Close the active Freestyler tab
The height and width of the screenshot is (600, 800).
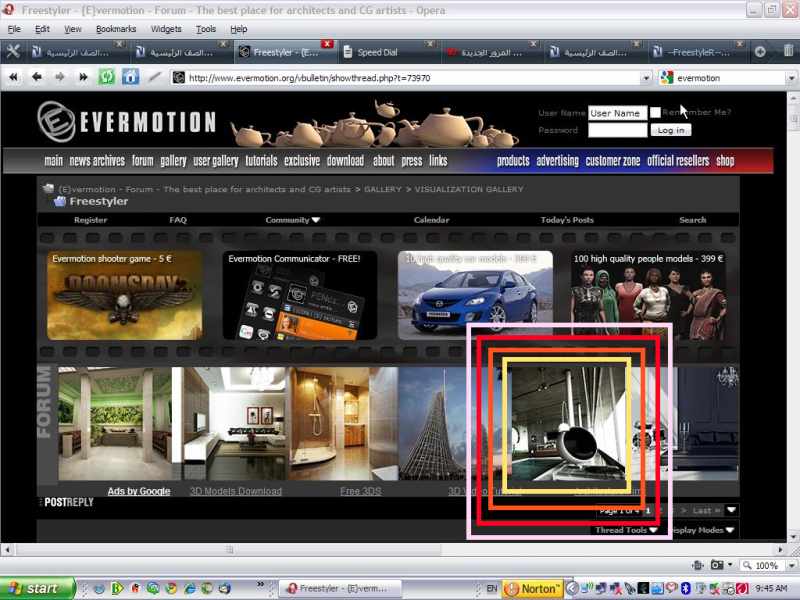pos(328,44)
